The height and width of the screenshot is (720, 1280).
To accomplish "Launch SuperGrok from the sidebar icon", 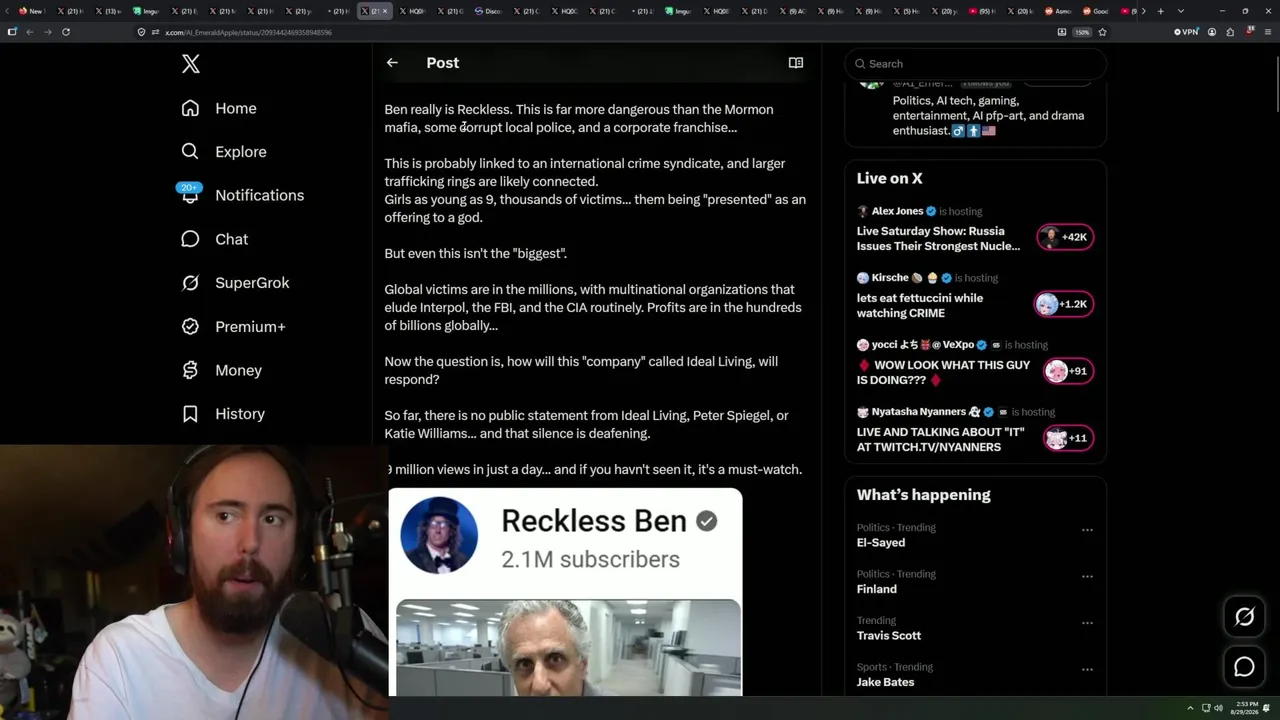I will tap(190, 283).
